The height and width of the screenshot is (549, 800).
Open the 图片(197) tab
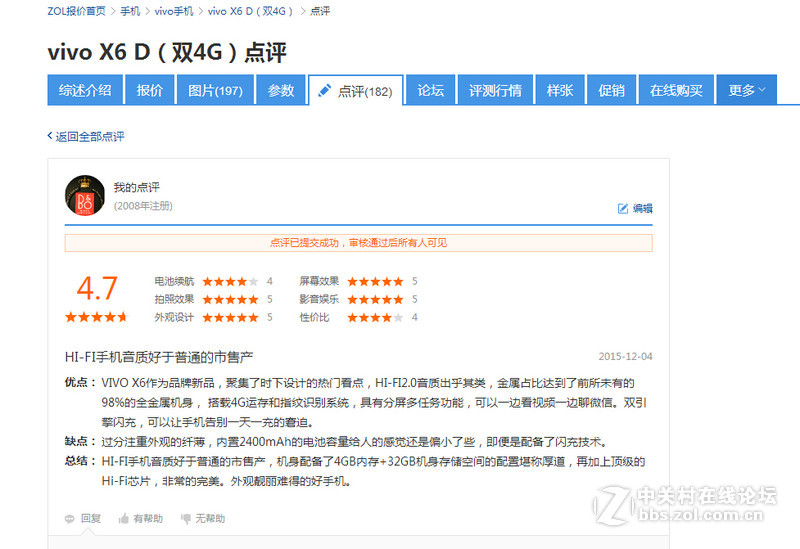click(x=215, y=90)
